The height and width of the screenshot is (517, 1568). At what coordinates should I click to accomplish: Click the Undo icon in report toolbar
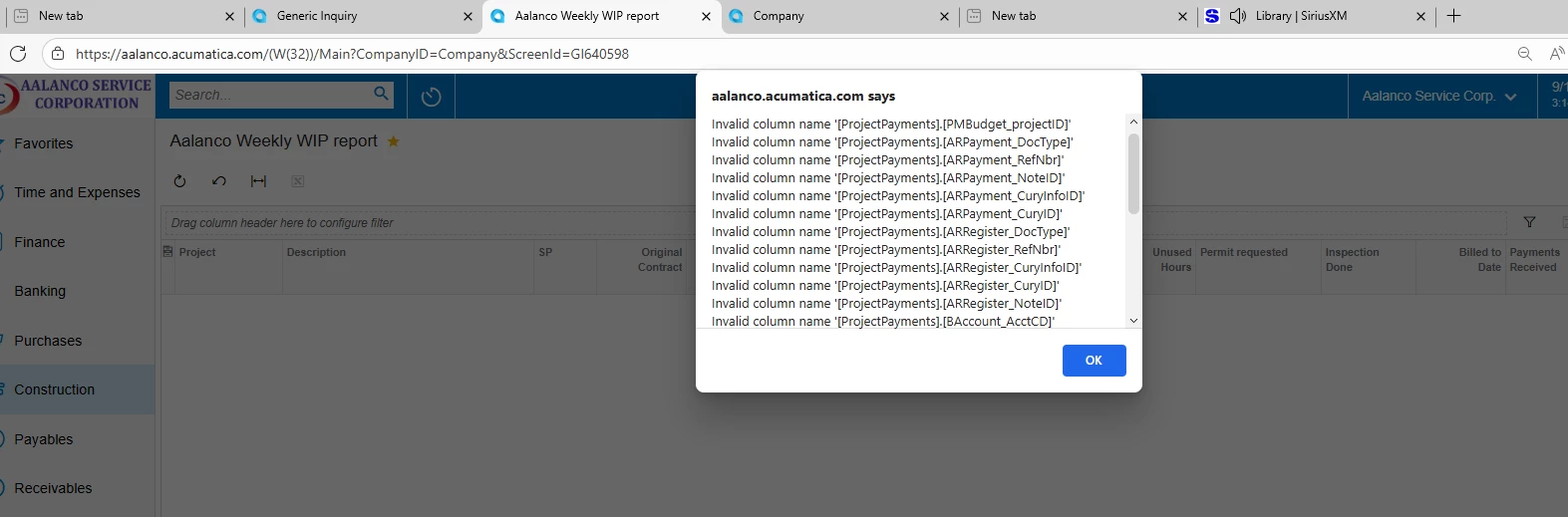pos(219,181)
